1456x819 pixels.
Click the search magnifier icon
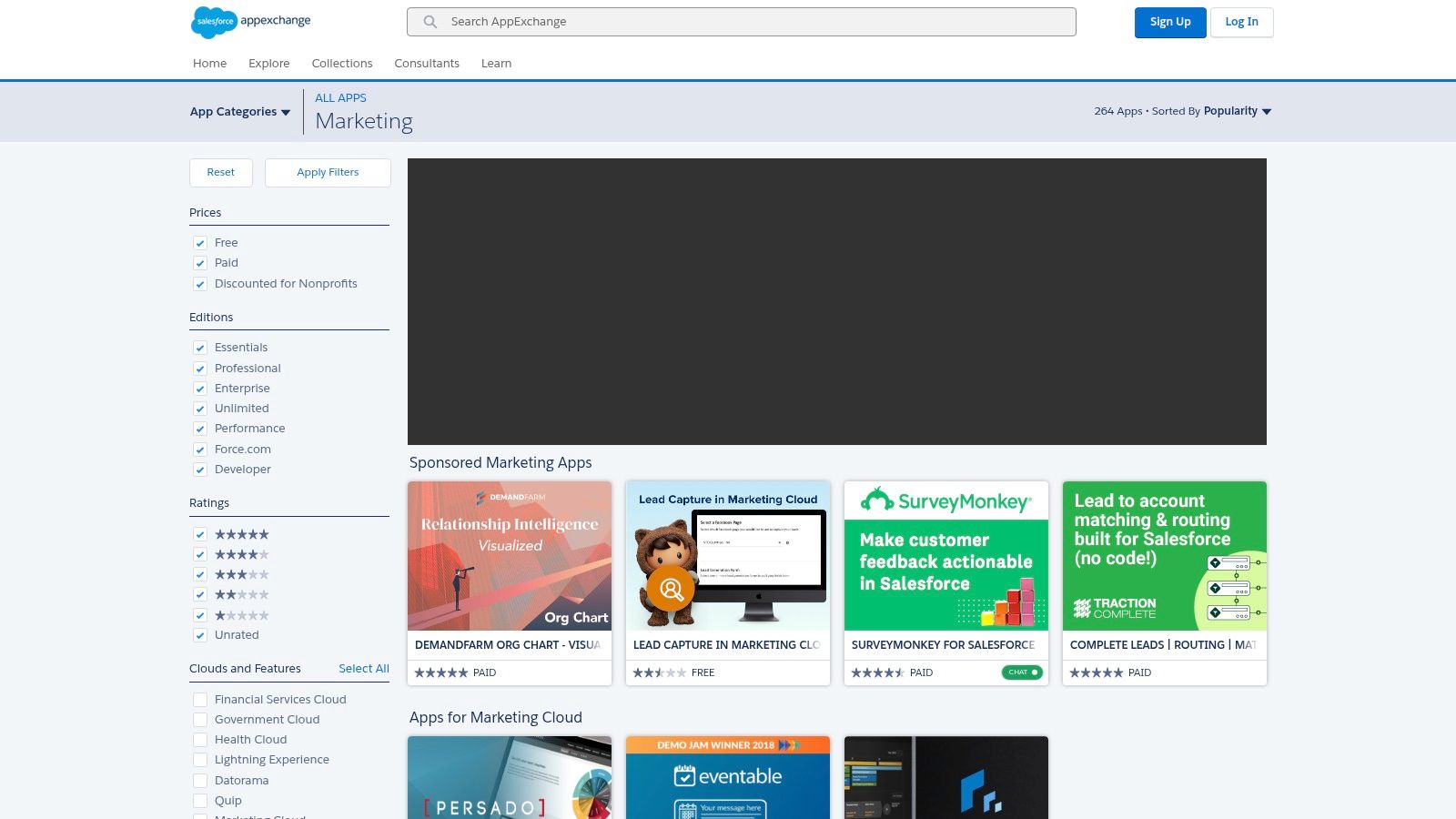click(430, 22)
